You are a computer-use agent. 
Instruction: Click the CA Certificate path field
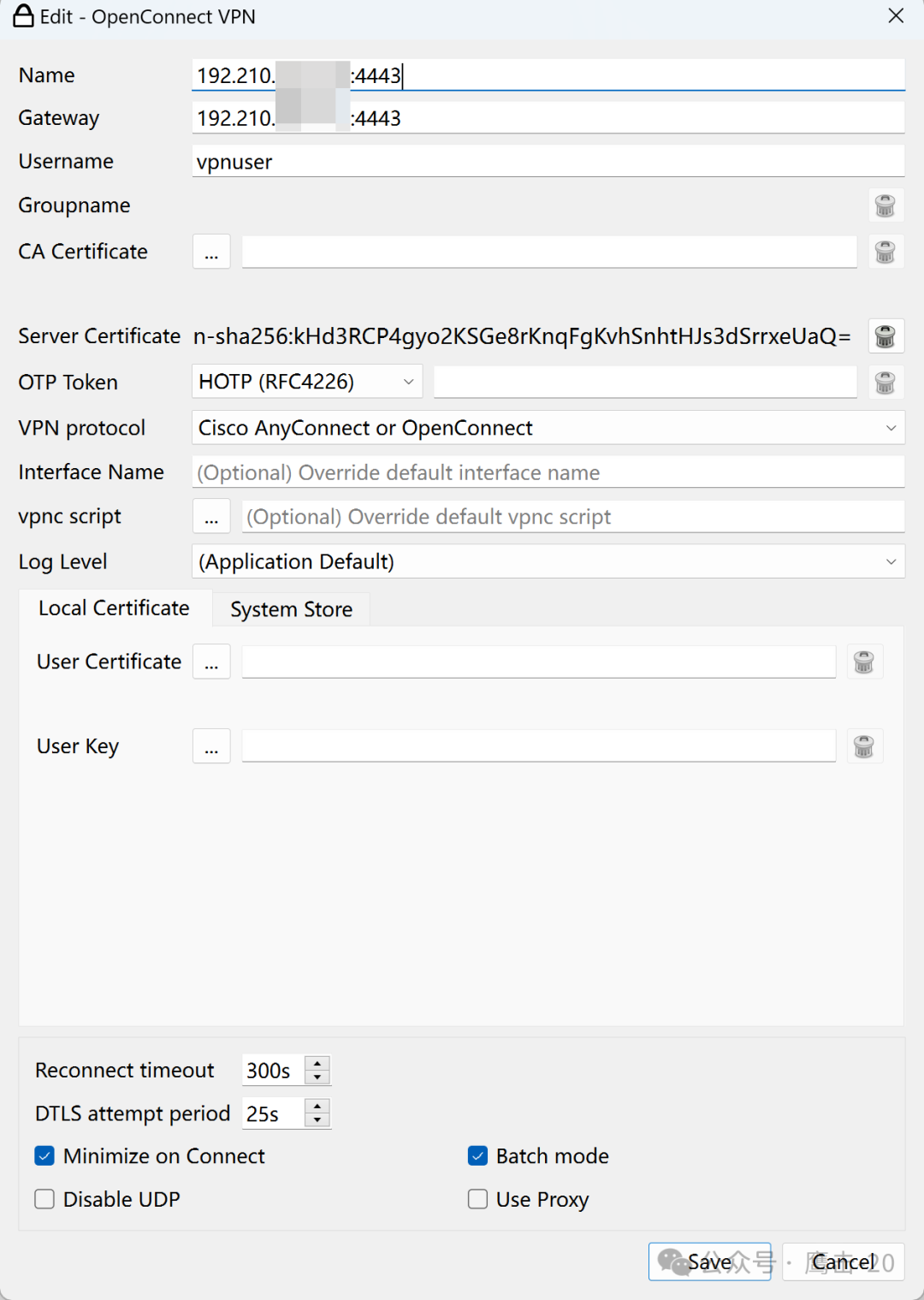(549, 252)
